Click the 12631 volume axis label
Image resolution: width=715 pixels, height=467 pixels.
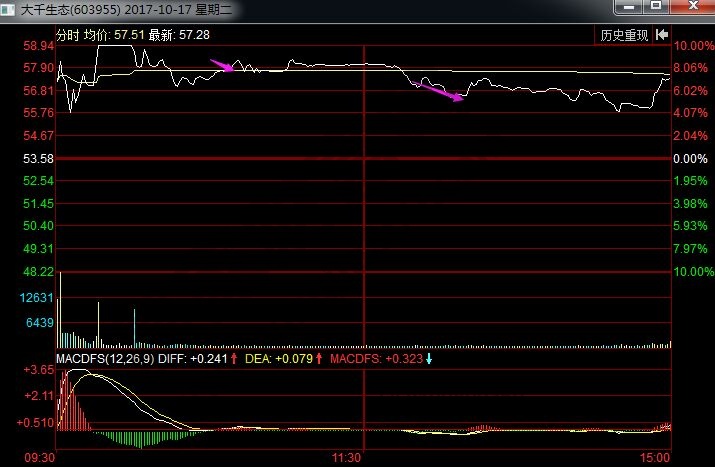coord(37,298)
